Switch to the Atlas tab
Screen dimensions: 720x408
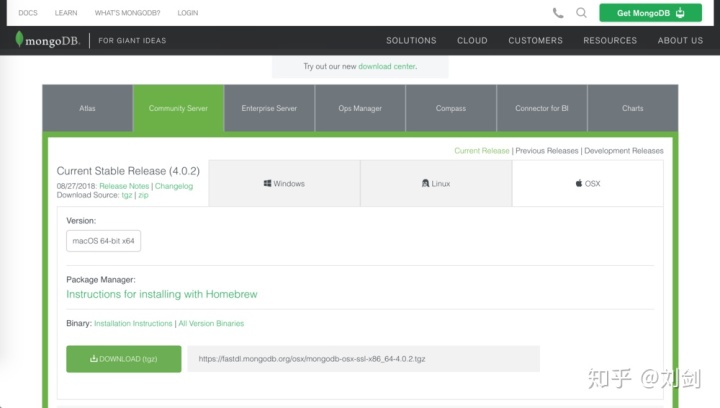(87, 108)
